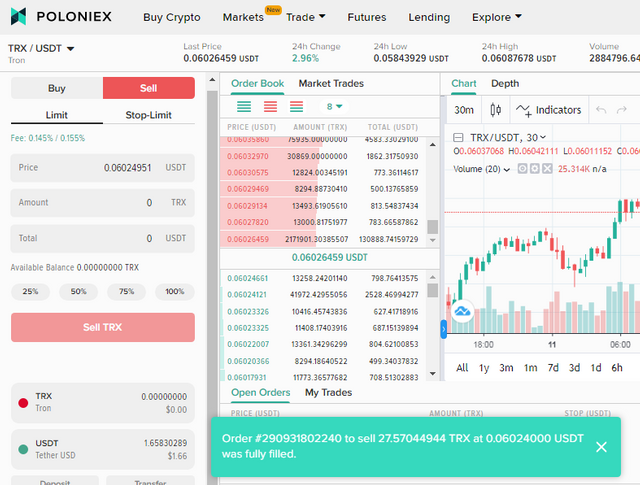Click the Transfer button
Screen dimensions: 640x485
[151, 481]
